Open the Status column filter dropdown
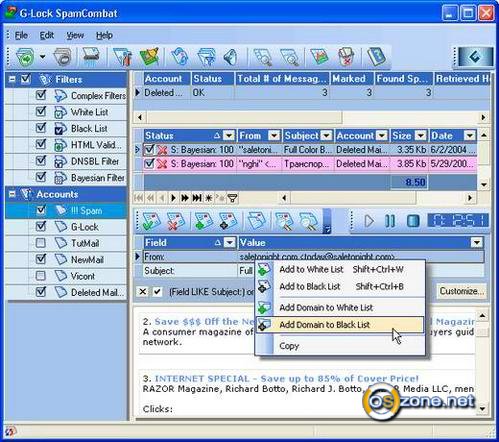The height and width of the screenshot is (442, 499). 229,136
